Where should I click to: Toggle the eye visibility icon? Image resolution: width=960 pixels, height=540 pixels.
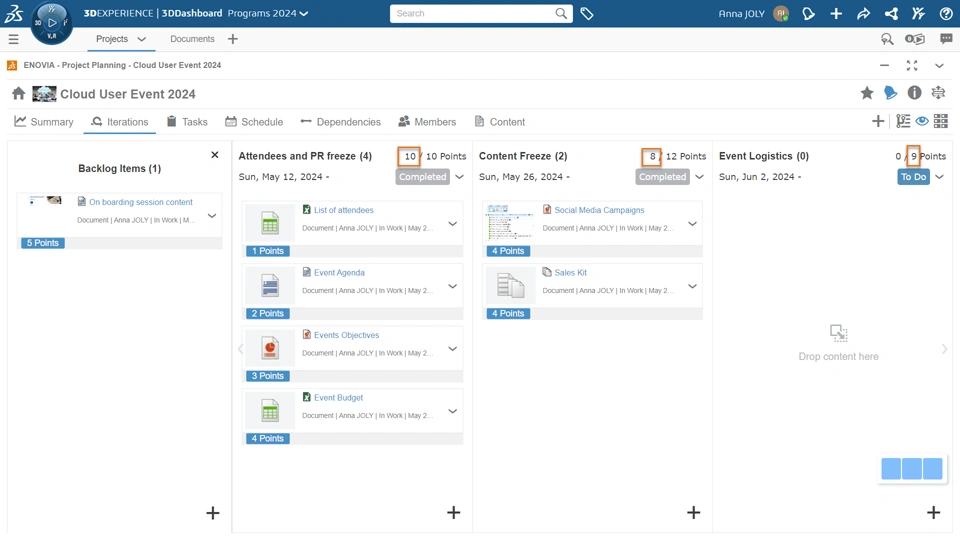click(x=921, y=121)
